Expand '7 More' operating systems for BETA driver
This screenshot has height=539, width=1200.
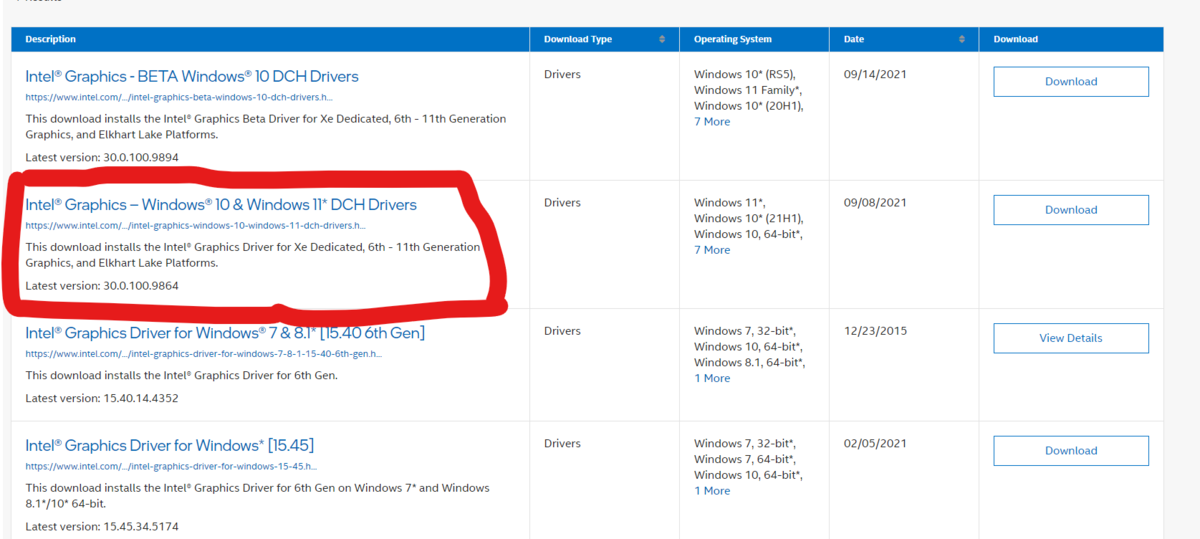tap(712, 122)
